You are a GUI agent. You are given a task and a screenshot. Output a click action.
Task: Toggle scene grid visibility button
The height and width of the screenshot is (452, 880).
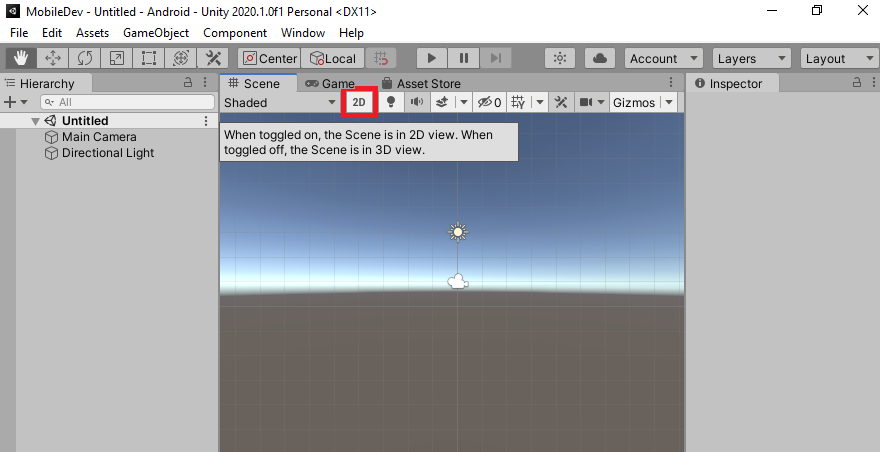(x=519, y=102)
